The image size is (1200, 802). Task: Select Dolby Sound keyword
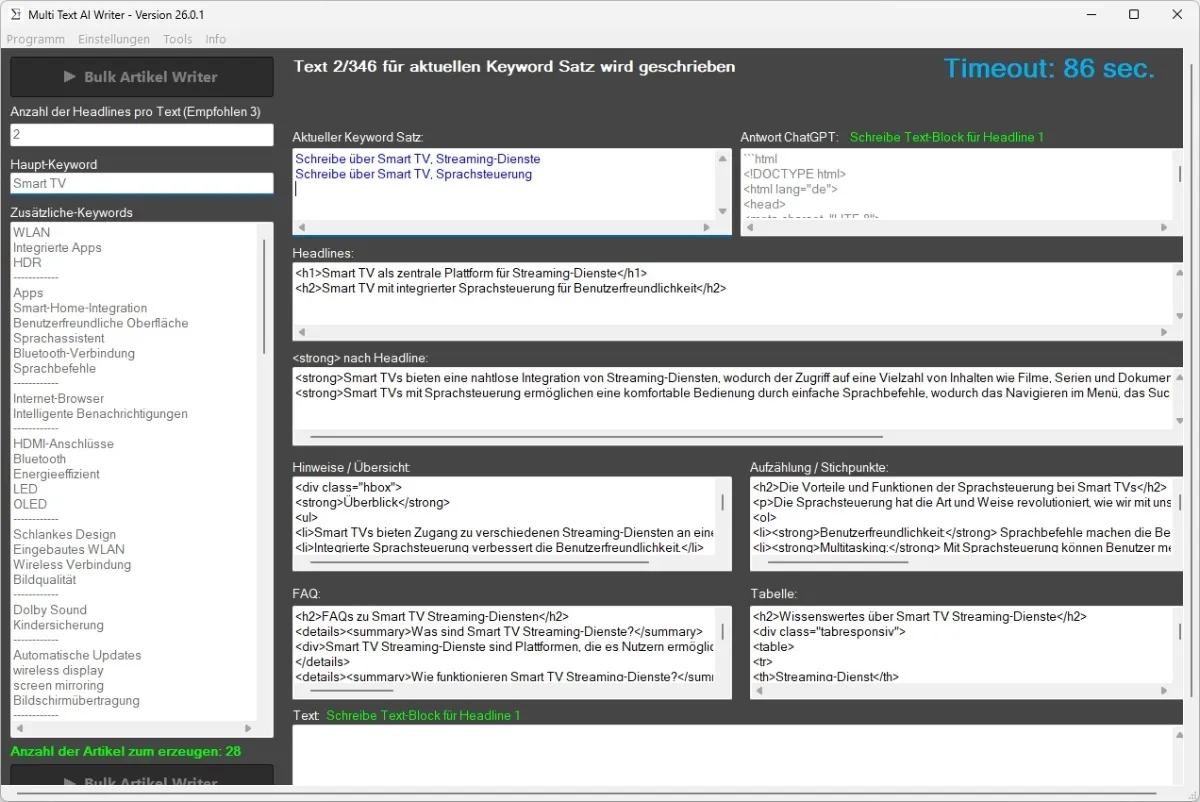pos(50,609)
